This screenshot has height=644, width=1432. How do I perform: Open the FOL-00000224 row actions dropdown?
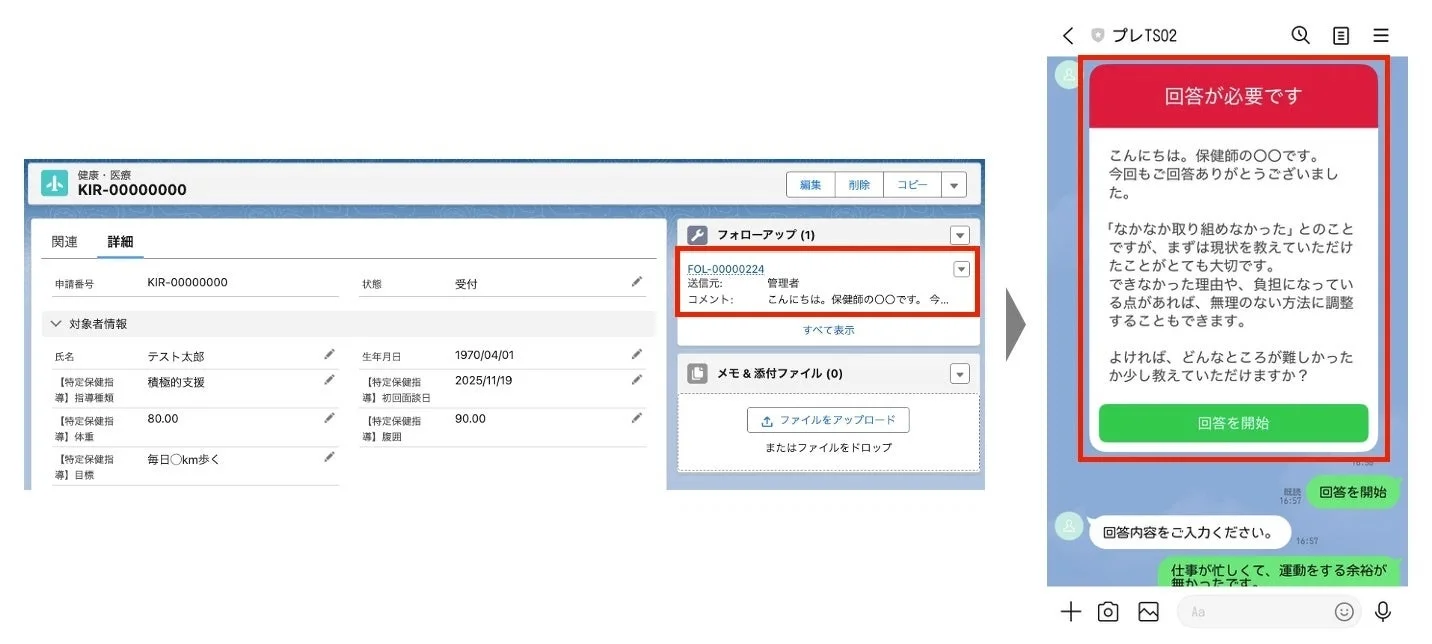[x=961, y=269]
